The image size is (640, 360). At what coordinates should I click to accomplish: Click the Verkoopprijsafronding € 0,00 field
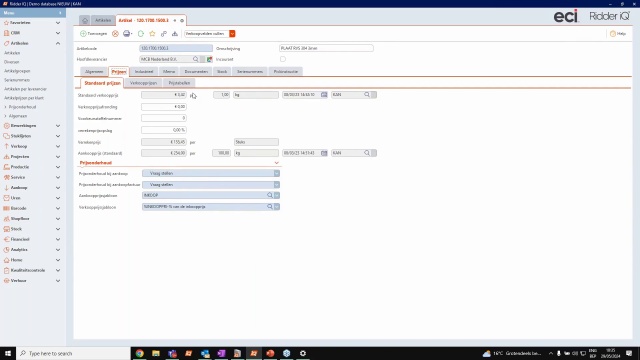164,107
